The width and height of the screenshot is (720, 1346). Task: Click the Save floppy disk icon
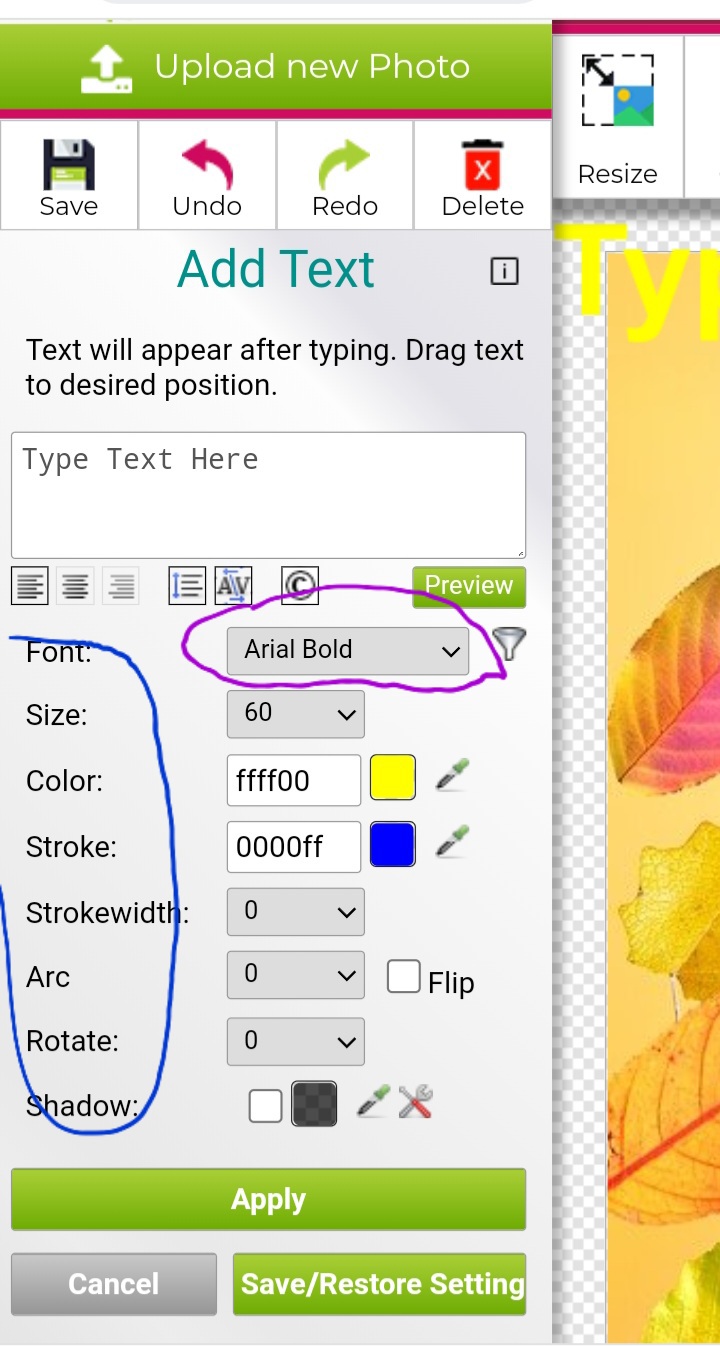68,166
